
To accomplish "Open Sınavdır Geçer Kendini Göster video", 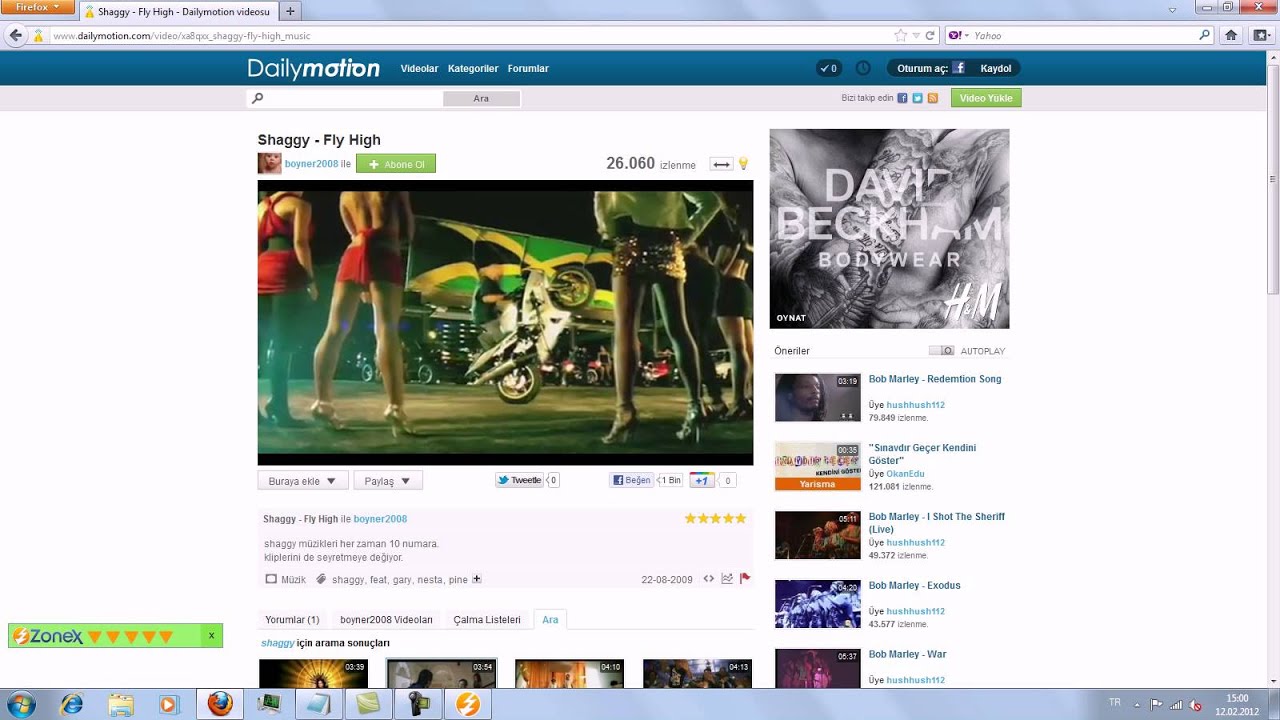I will 922,454.
